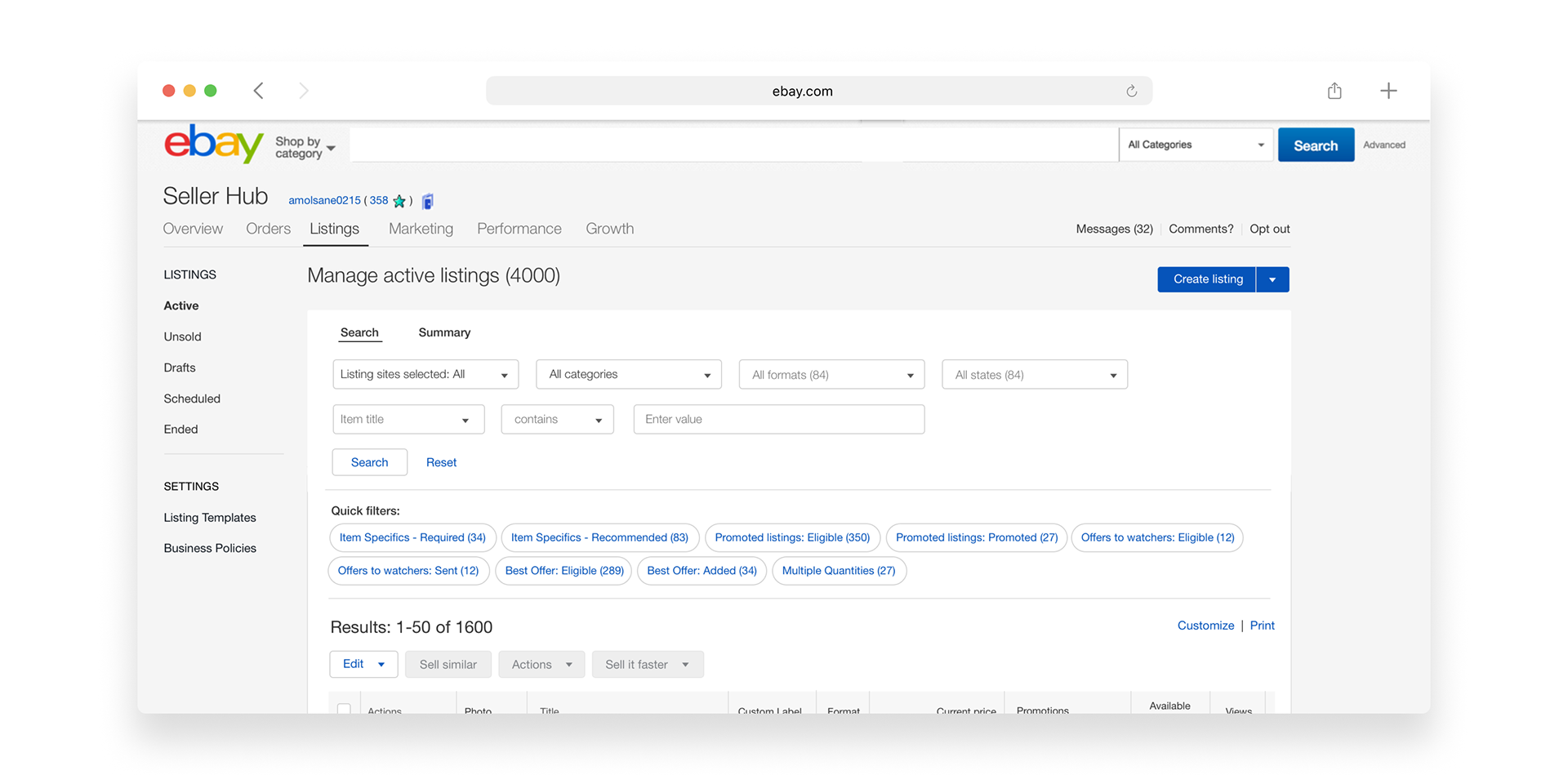This screenshot has width=1568, height=775.
Task: Open the Advanced search link
Action: point(1384,145)
